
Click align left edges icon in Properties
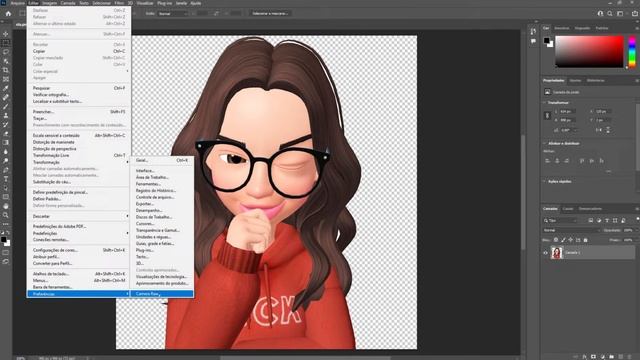pyautogui.click(x=548, y=161)
